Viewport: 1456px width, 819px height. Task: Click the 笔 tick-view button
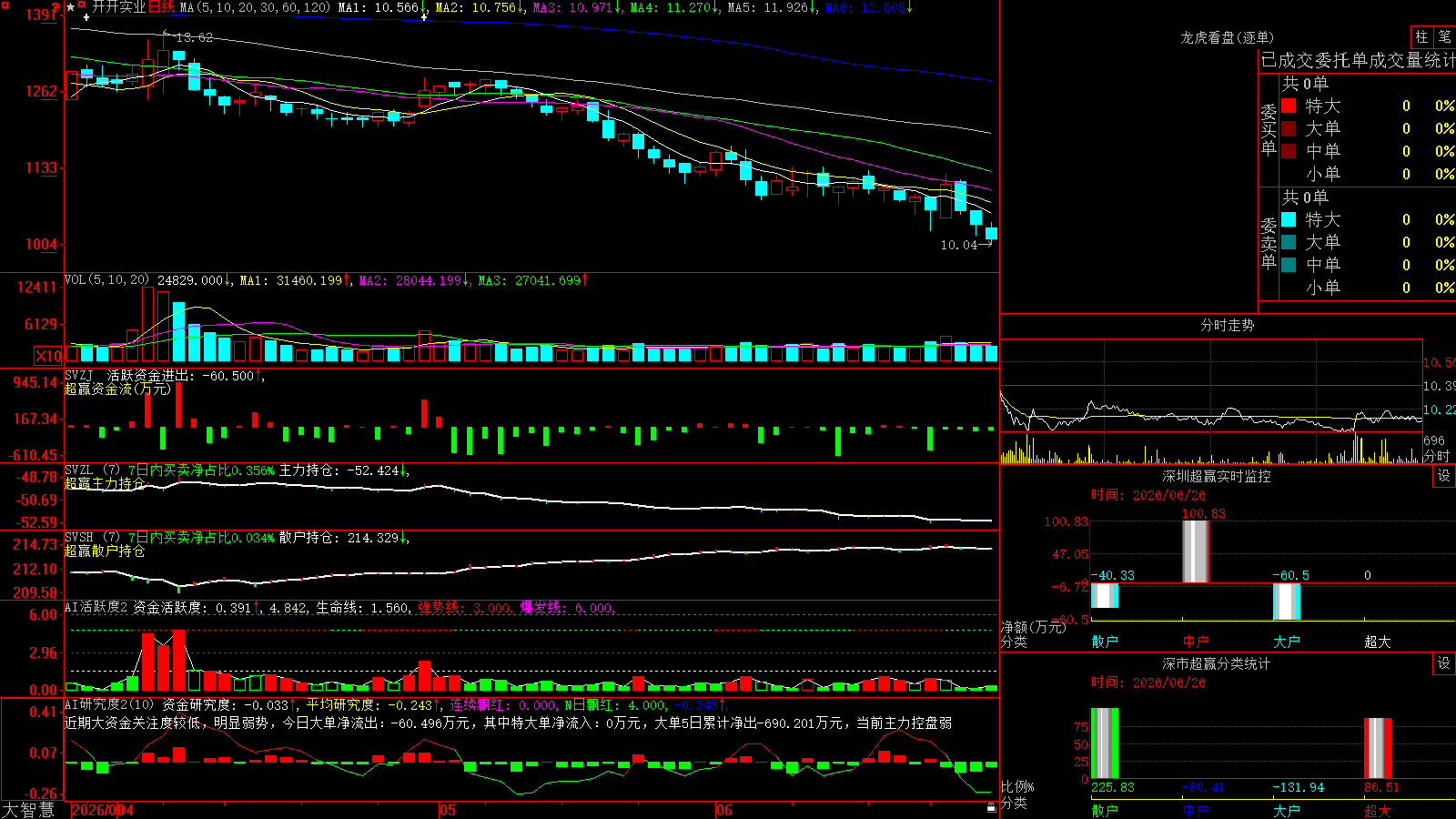tap(1444, 37)
